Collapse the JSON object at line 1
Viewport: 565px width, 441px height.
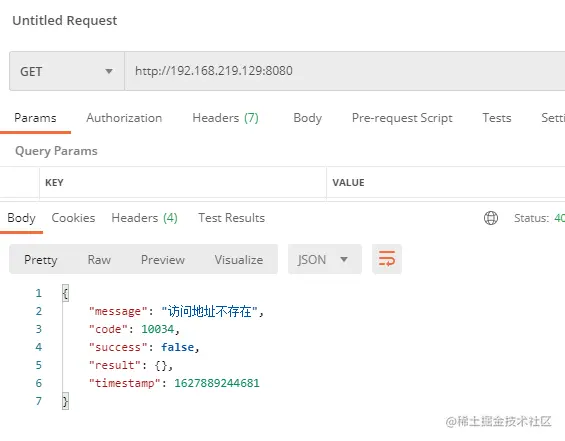tap(65, 293)
